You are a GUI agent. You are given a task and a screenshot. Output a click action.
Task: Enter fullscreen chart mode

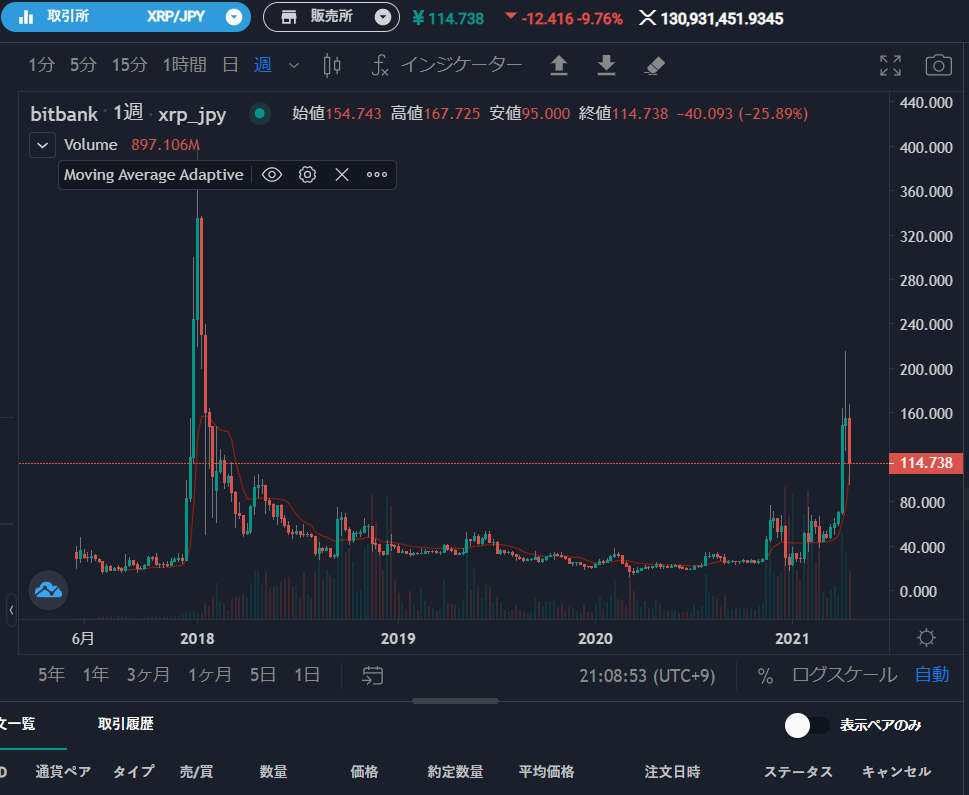(891, 65)
